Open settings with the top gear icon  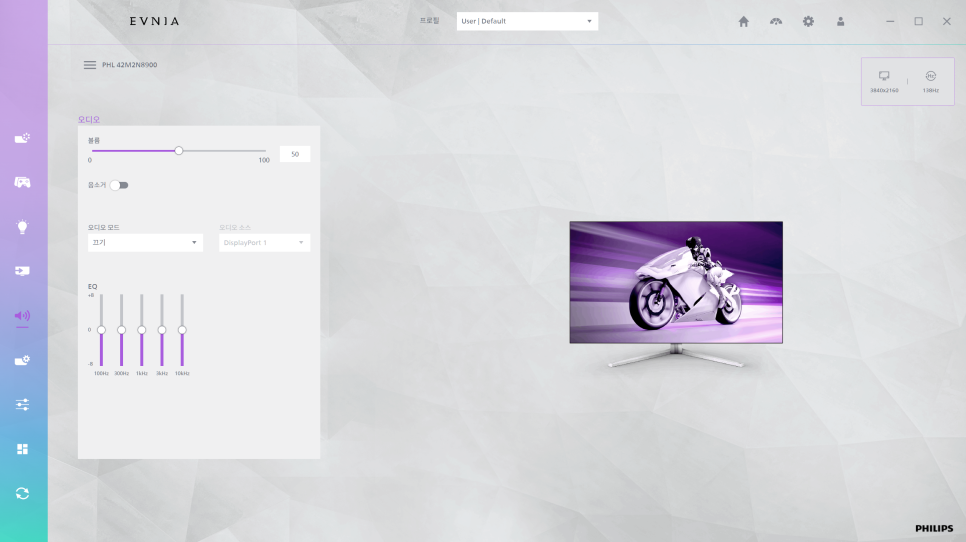pyautogui.click(x=808, y=21)
